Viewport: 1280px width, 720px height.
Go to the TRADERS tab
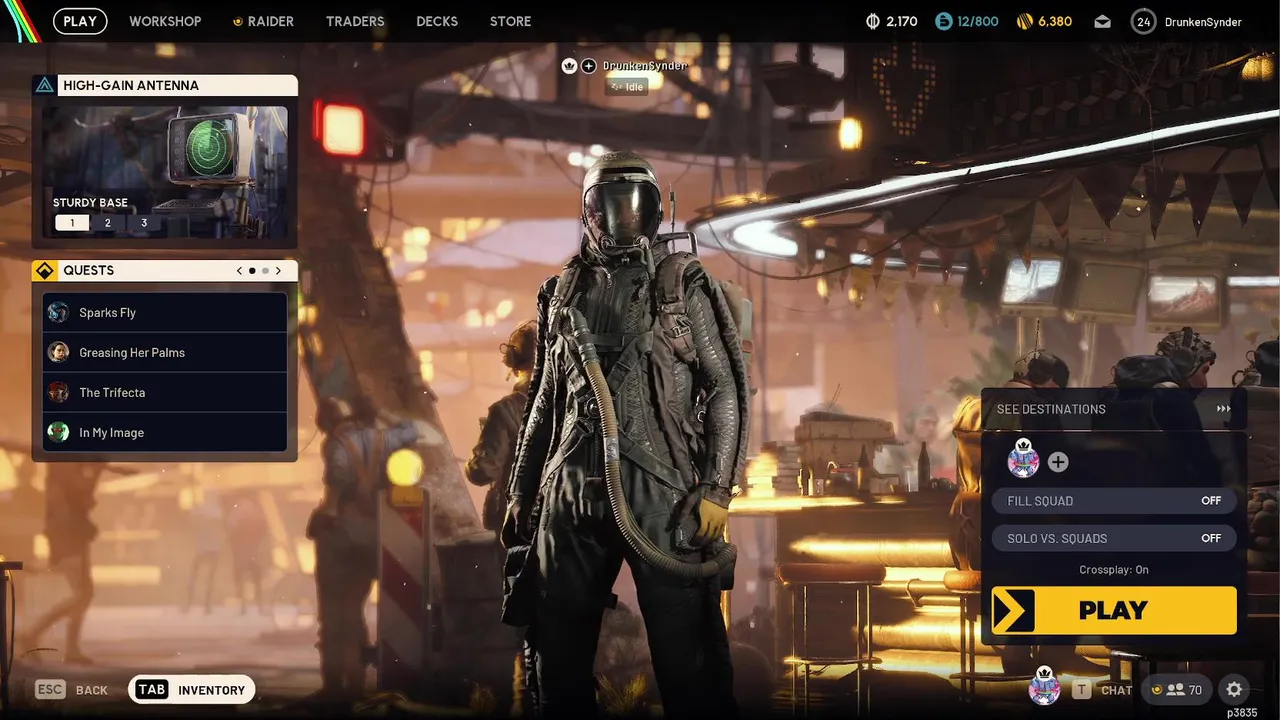pyautogui.click(x=355, y=21)
